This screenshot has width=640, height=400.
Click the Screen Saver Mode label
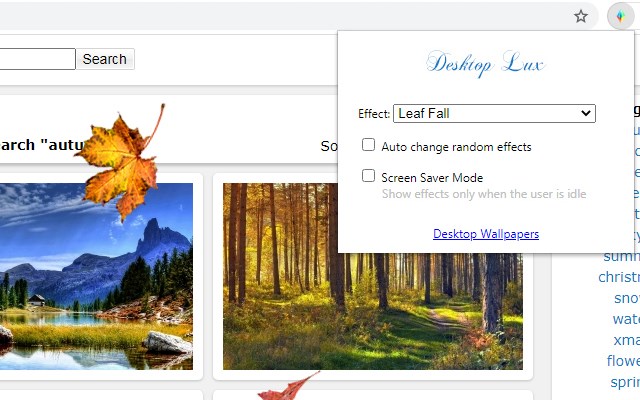432,178
